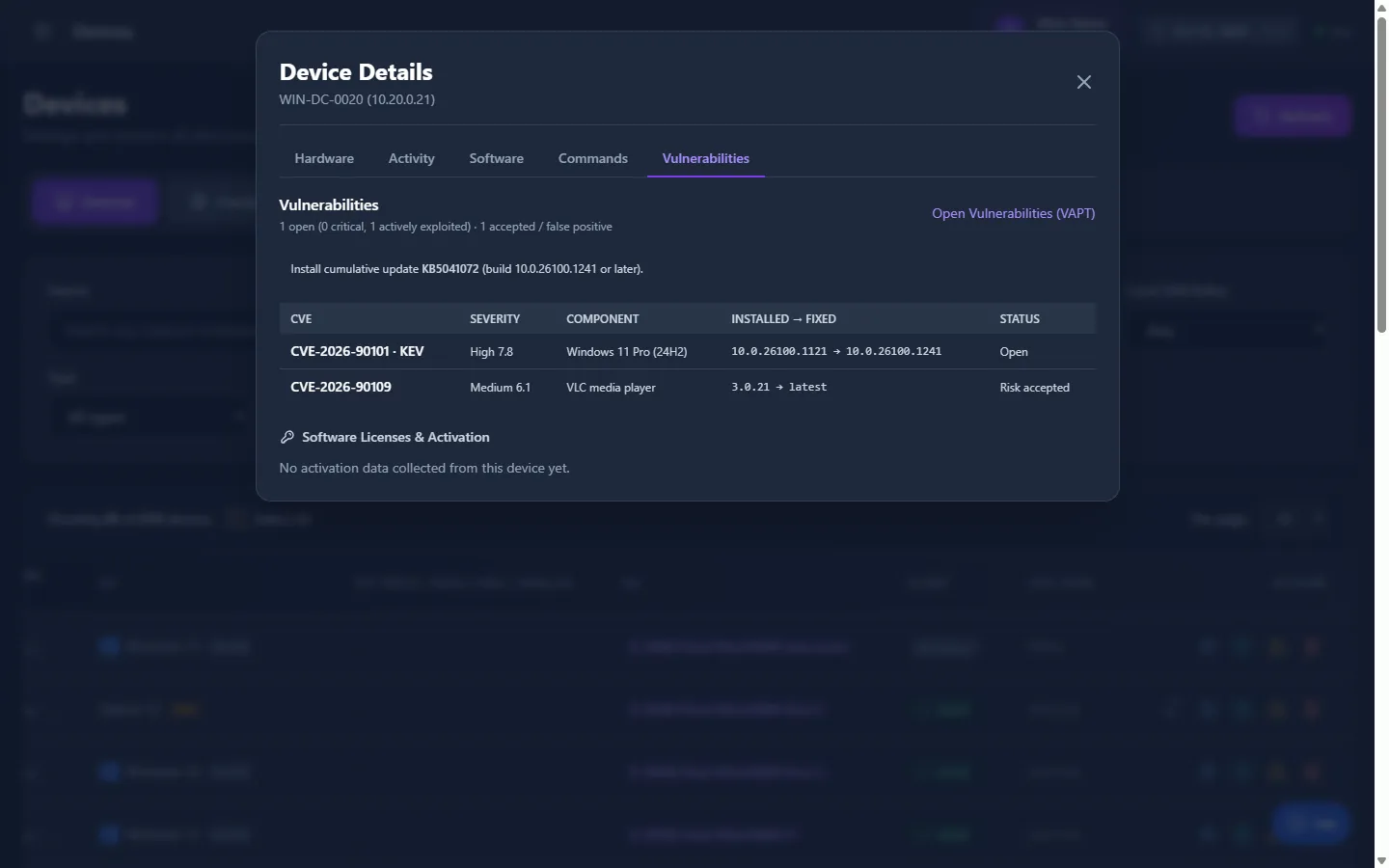The height and width of the screenshot is (868, 1389).
Task: Click the Risk accepted status
Action: [x=1035, y=388]
